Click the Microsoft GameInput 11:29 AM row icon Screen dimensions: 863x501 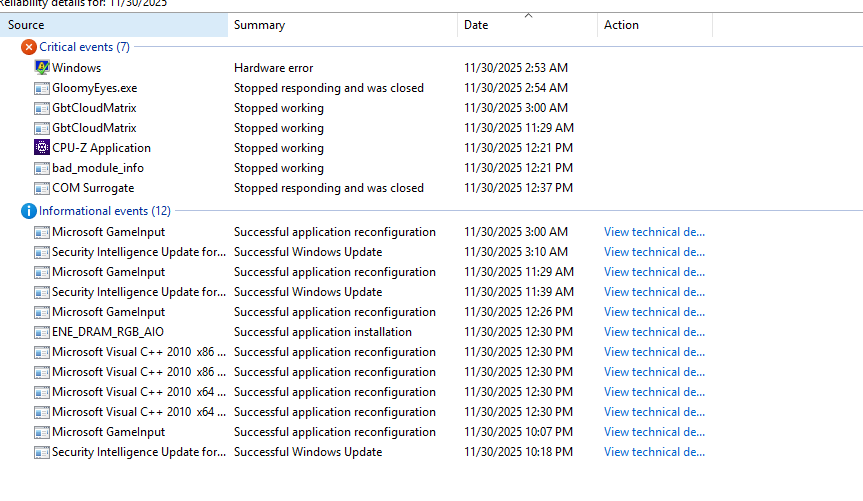[x=42, y=273]
